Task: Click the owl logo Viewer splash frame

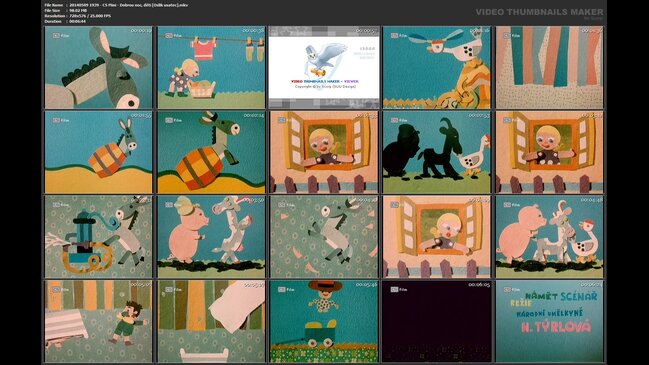Action: tap(324, 67)
